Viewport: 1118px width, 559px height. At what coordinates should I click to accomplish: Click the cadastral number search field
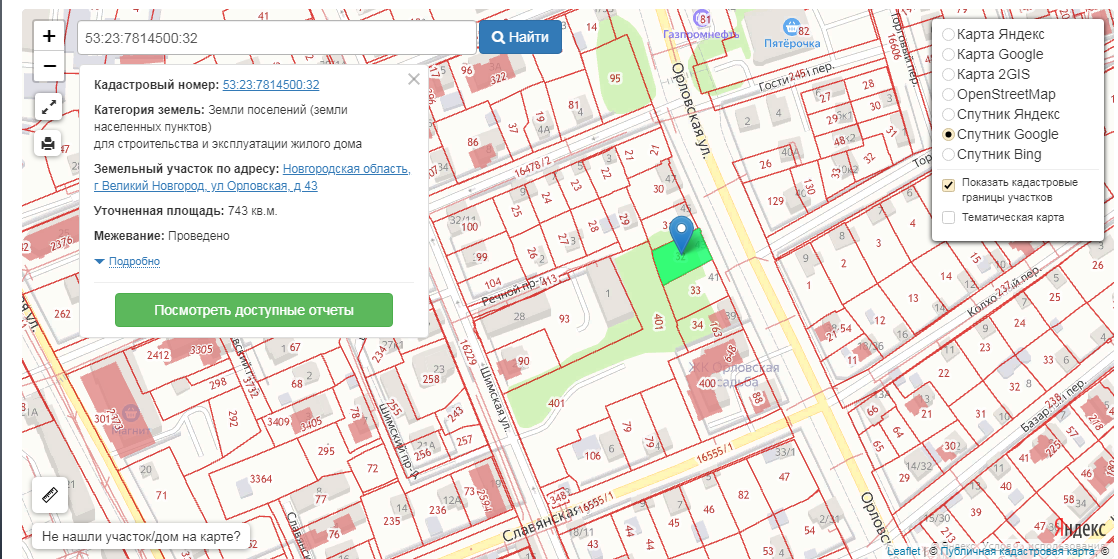[276, 38]
